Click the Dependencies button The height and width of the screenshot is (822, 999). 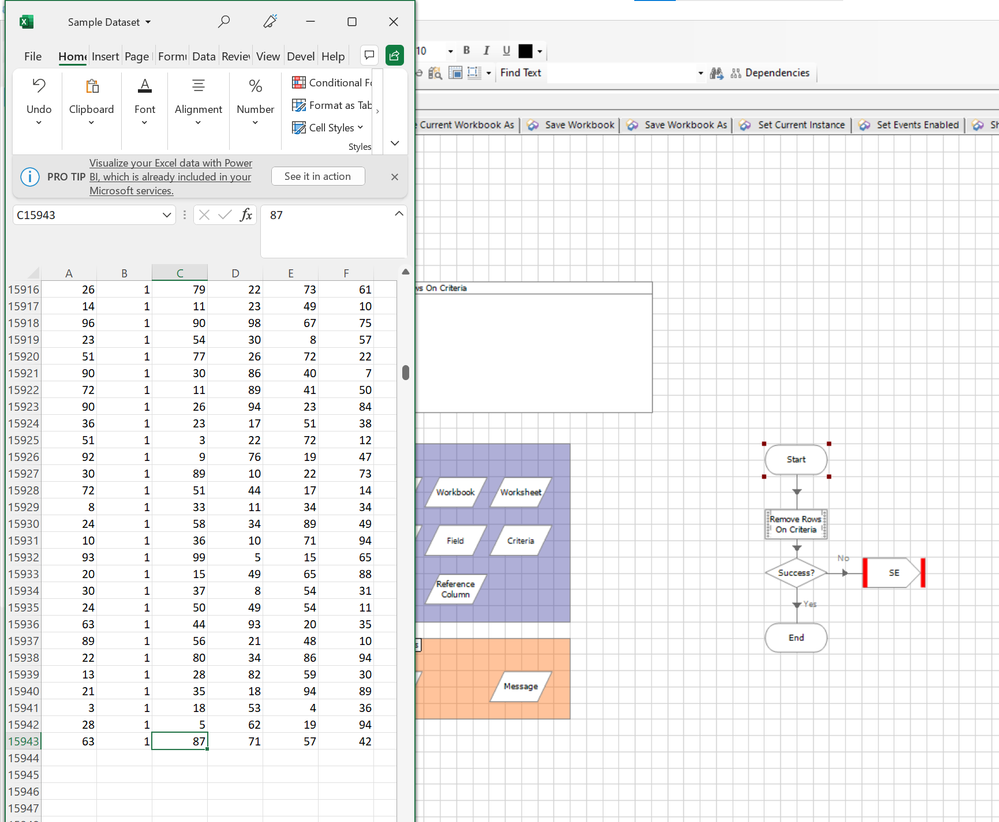(x=770, y=73)
